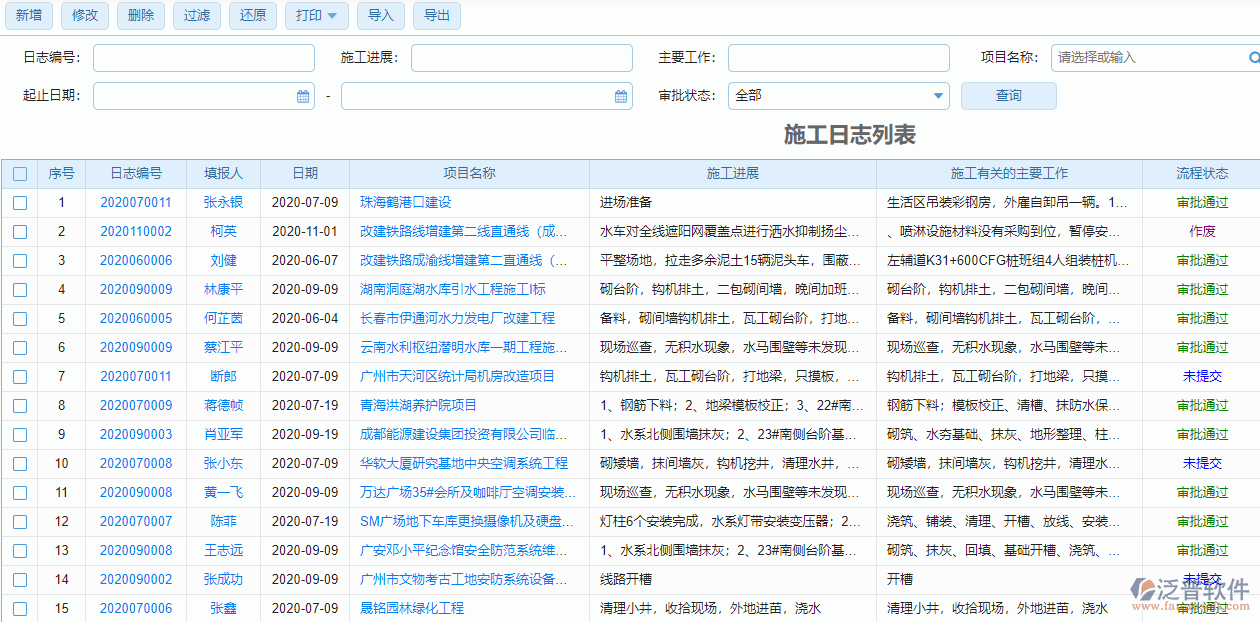
Task: Click the 查询 search button
Action: coord(1008,96)
